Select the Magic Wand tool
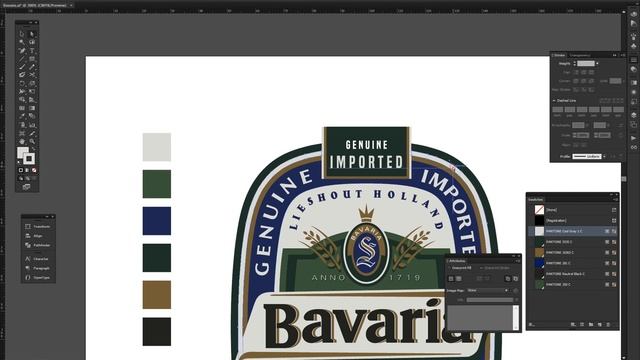Screen dimensions: 640x360 tap(22, 42)
